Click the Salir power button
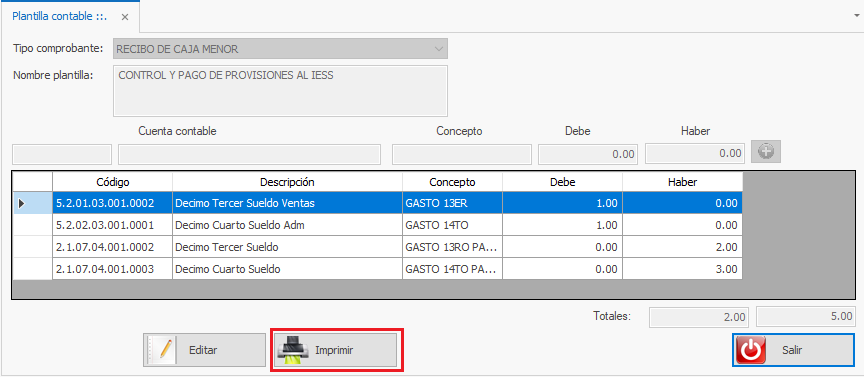The width and height of the screenshot is (864, 377). (x=793, y=350)
